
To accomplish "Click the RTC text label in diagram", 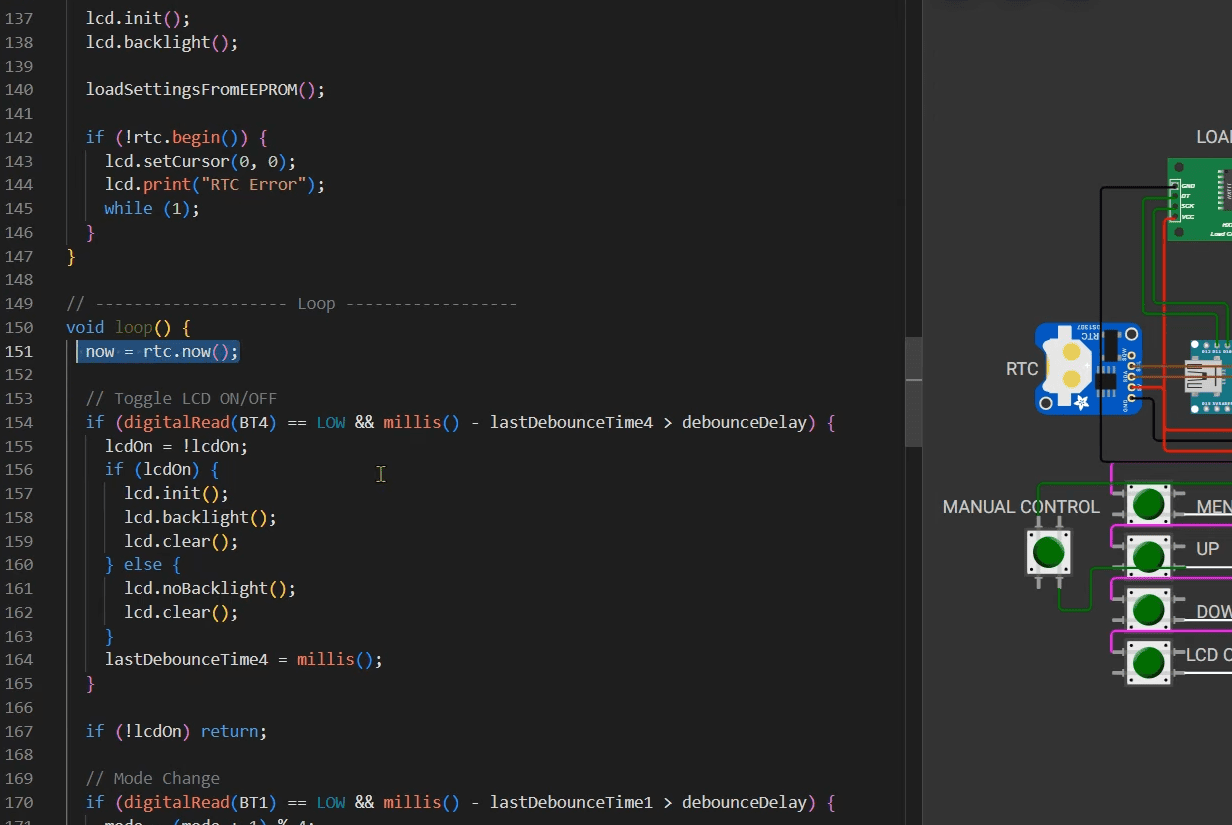I will [1021, 369].
